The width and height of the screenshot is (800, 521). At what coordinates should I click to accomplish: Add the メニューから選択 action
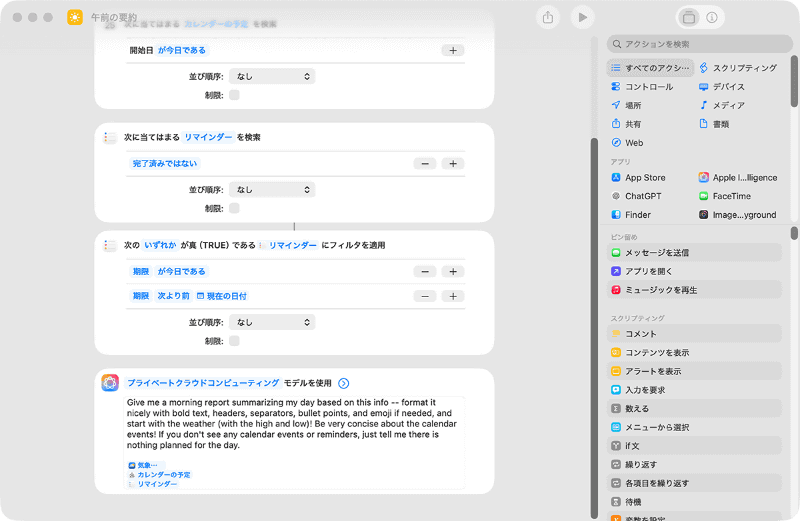694,428
